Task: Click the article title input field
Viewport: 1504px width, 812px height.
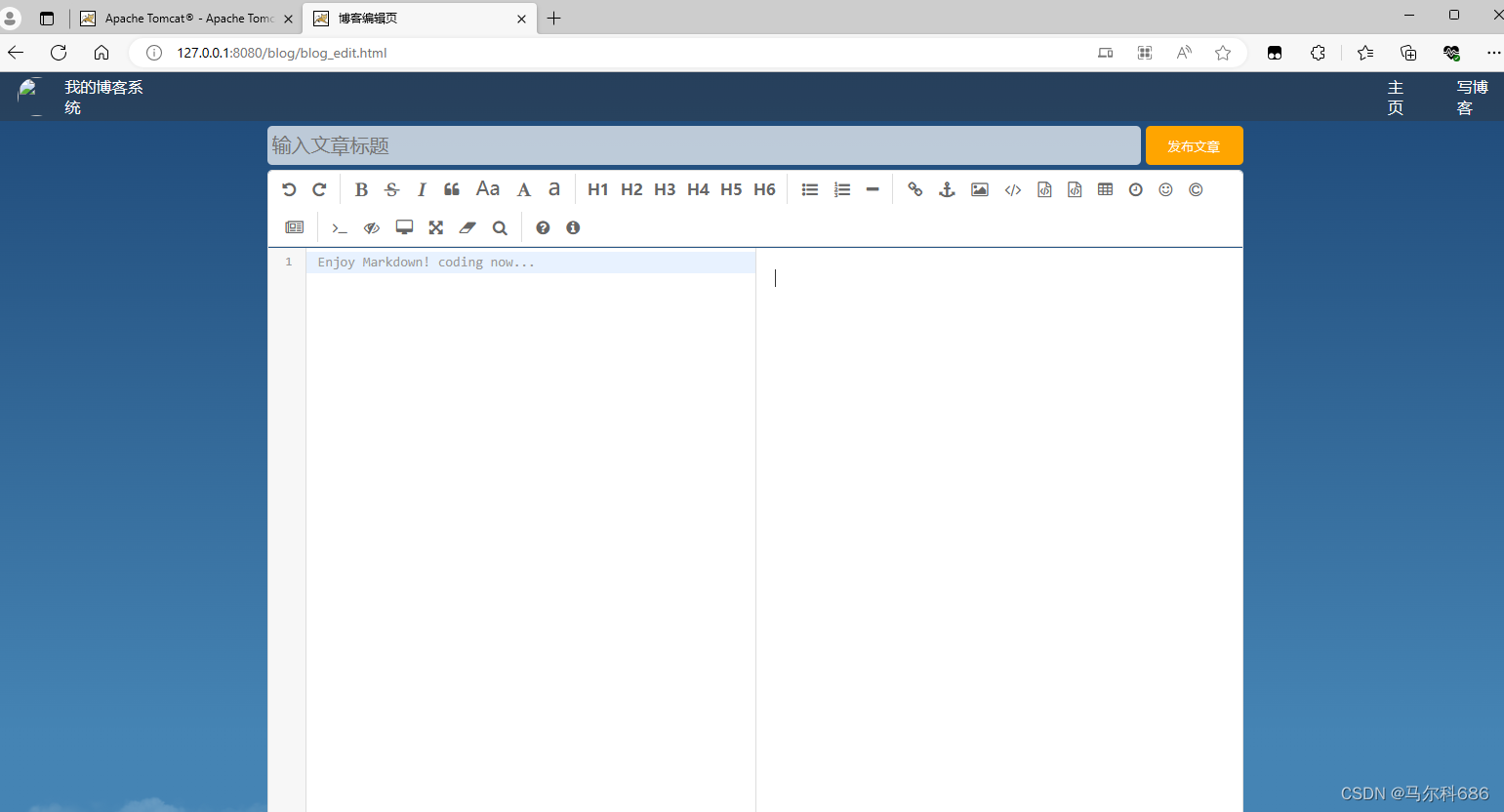Action: (x=704, y=145)
